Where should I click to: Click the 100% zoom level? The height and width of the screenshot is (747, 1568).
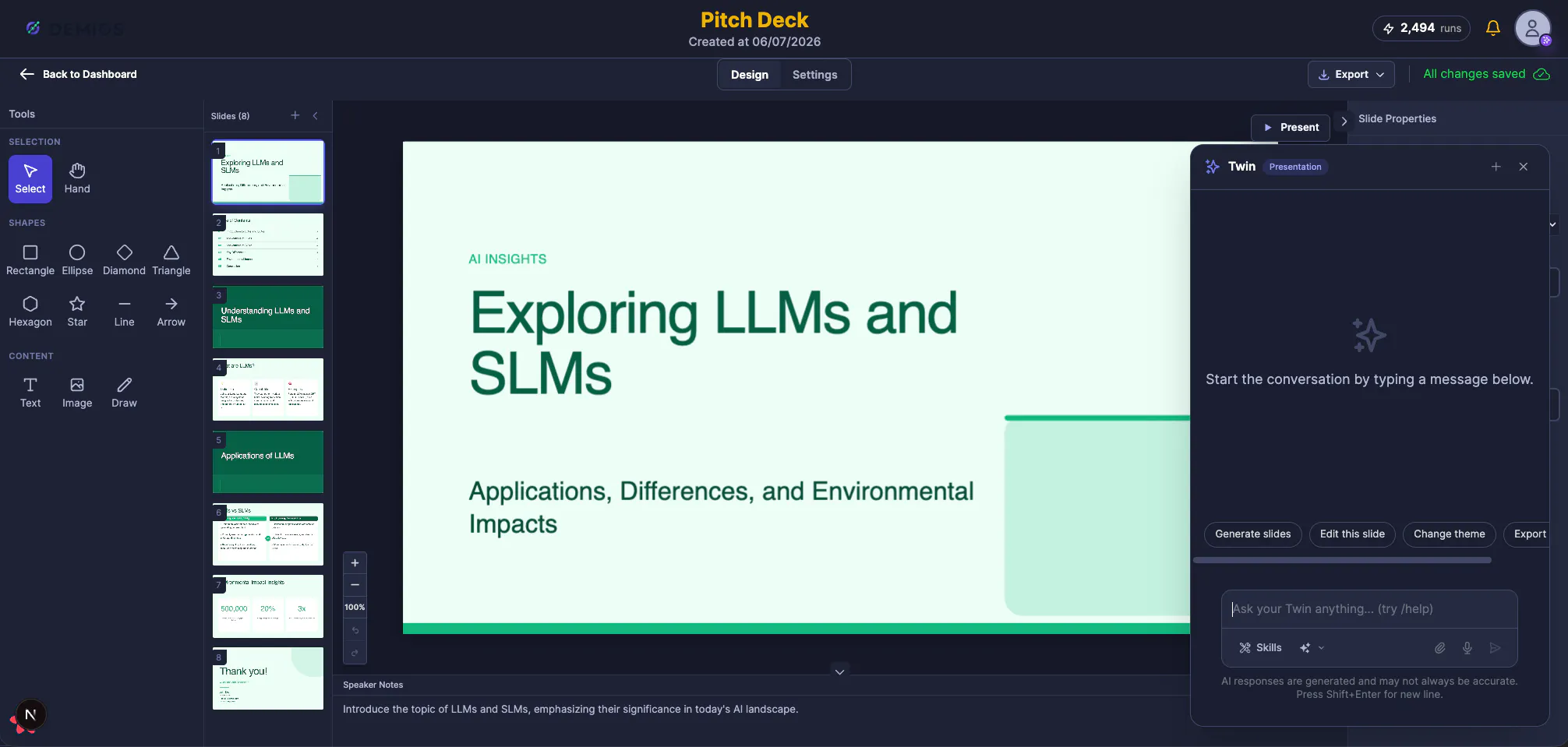[355, 608]
